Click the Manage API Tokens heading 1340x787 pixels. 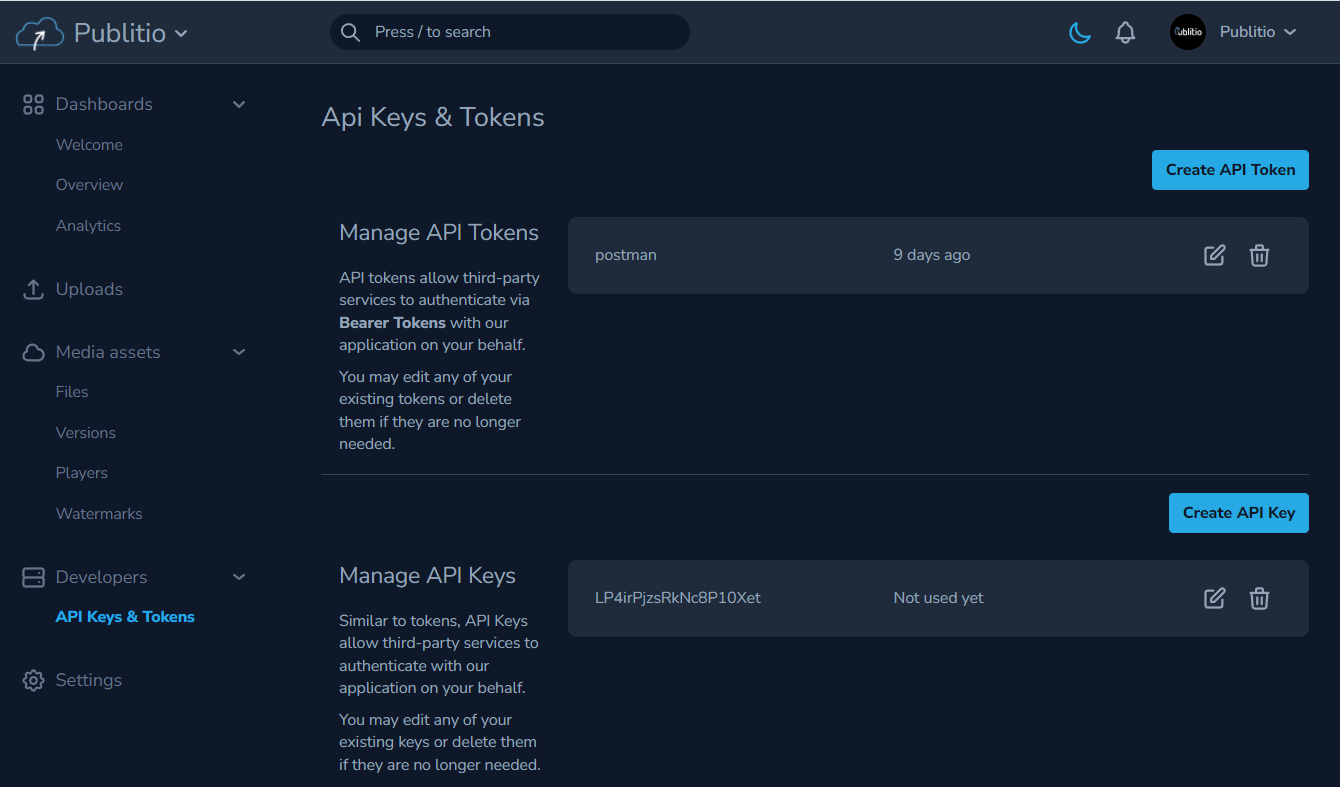click(439, 233)
